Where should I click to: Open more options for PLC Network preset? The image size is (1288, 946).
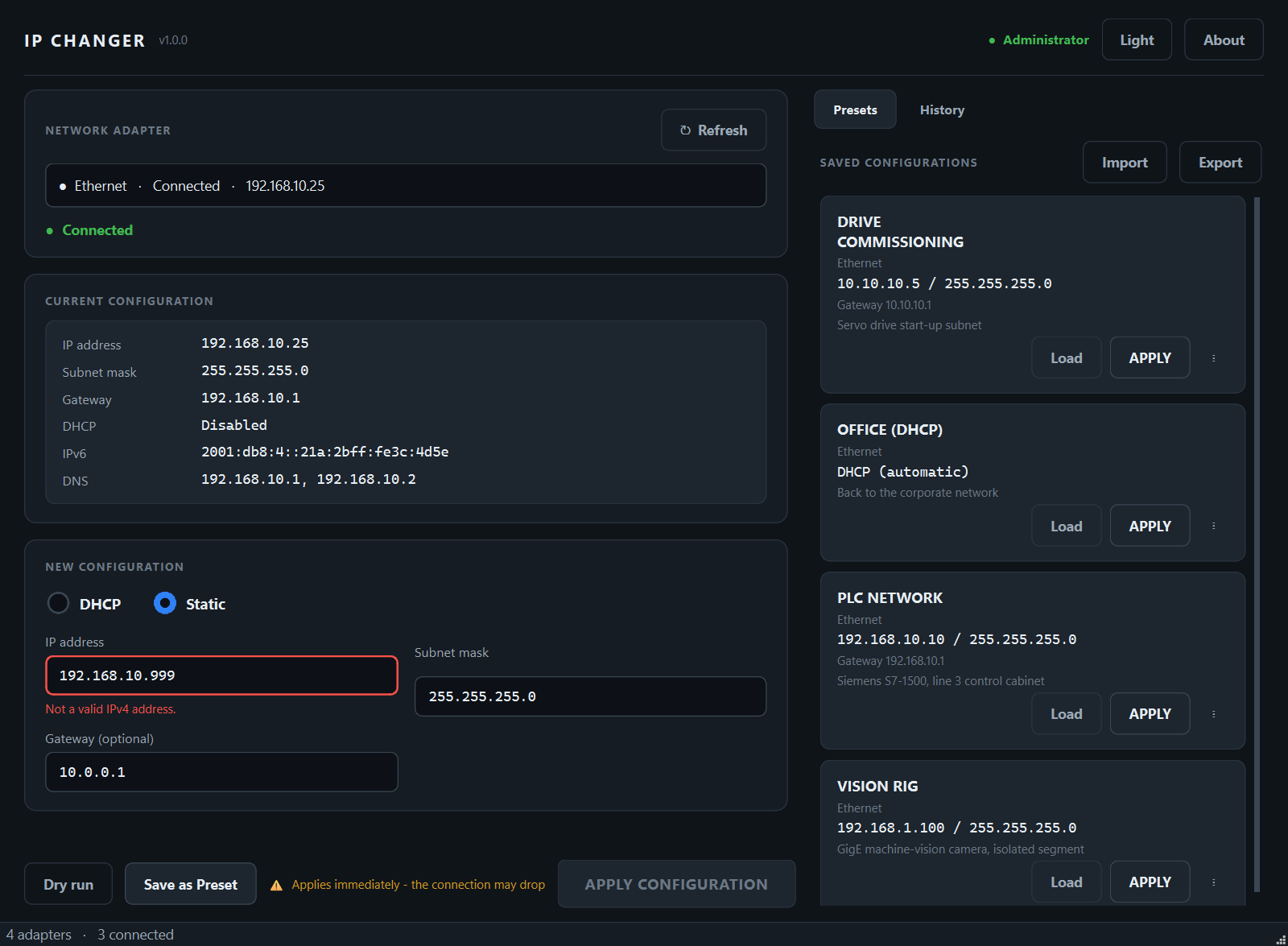[1213, 714]
